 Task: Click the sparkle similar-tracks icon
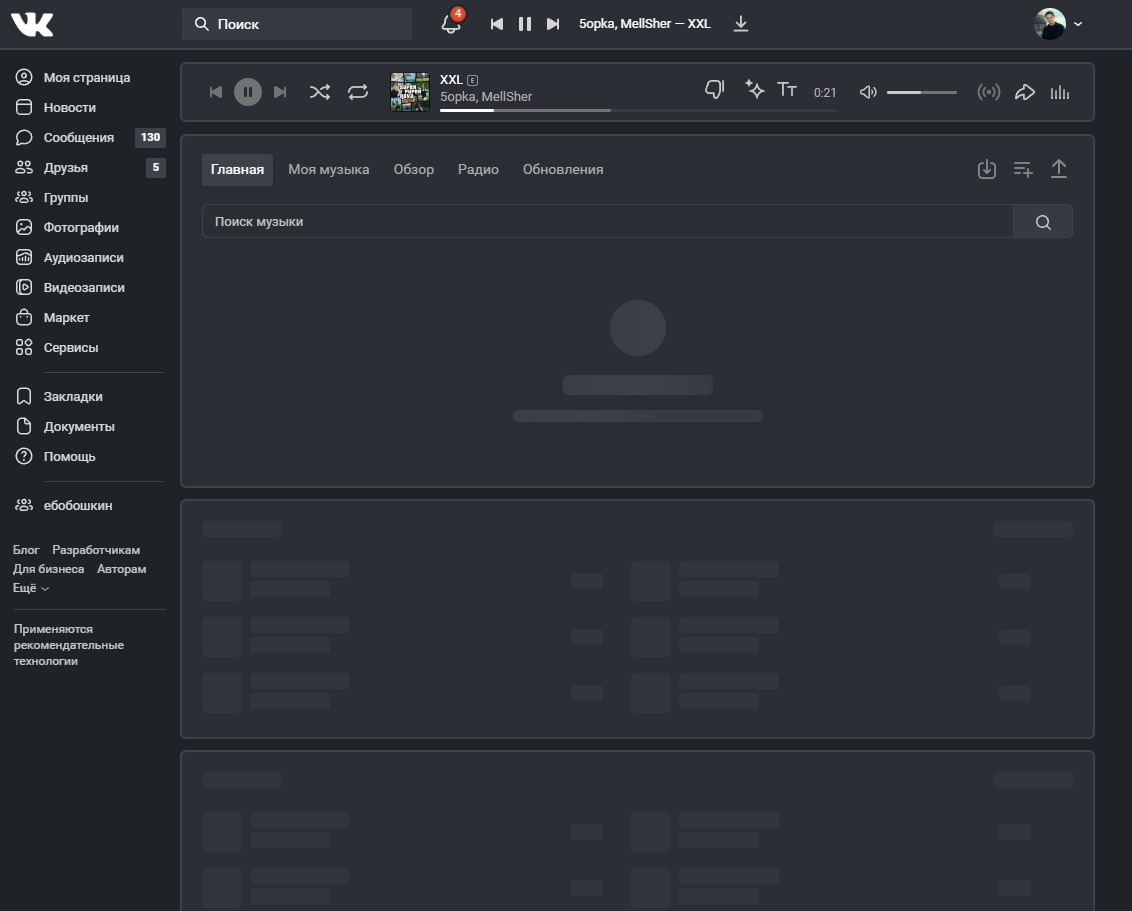pos(755,90)
